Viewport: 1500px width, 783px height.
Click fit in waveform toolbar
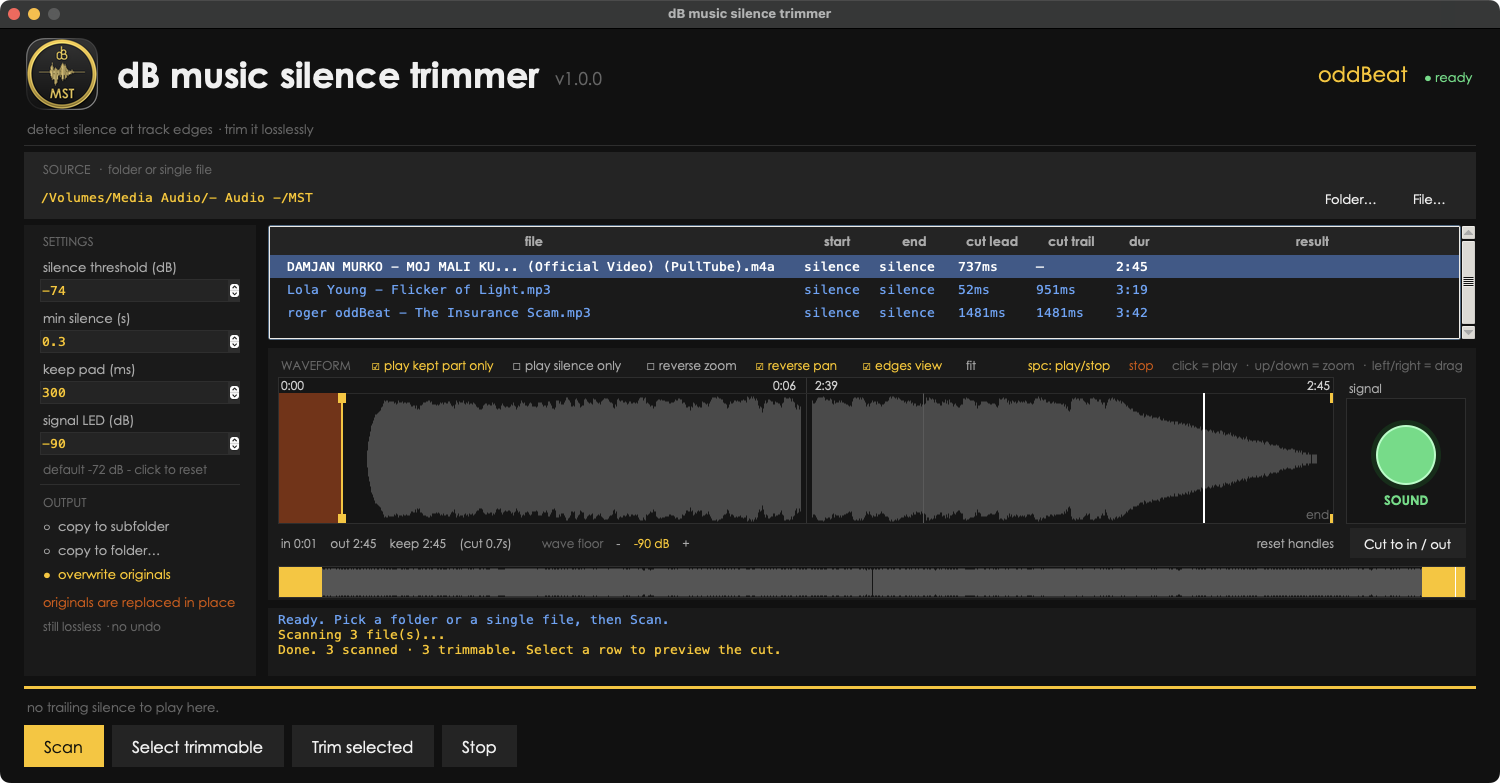[x=971, y=366]
